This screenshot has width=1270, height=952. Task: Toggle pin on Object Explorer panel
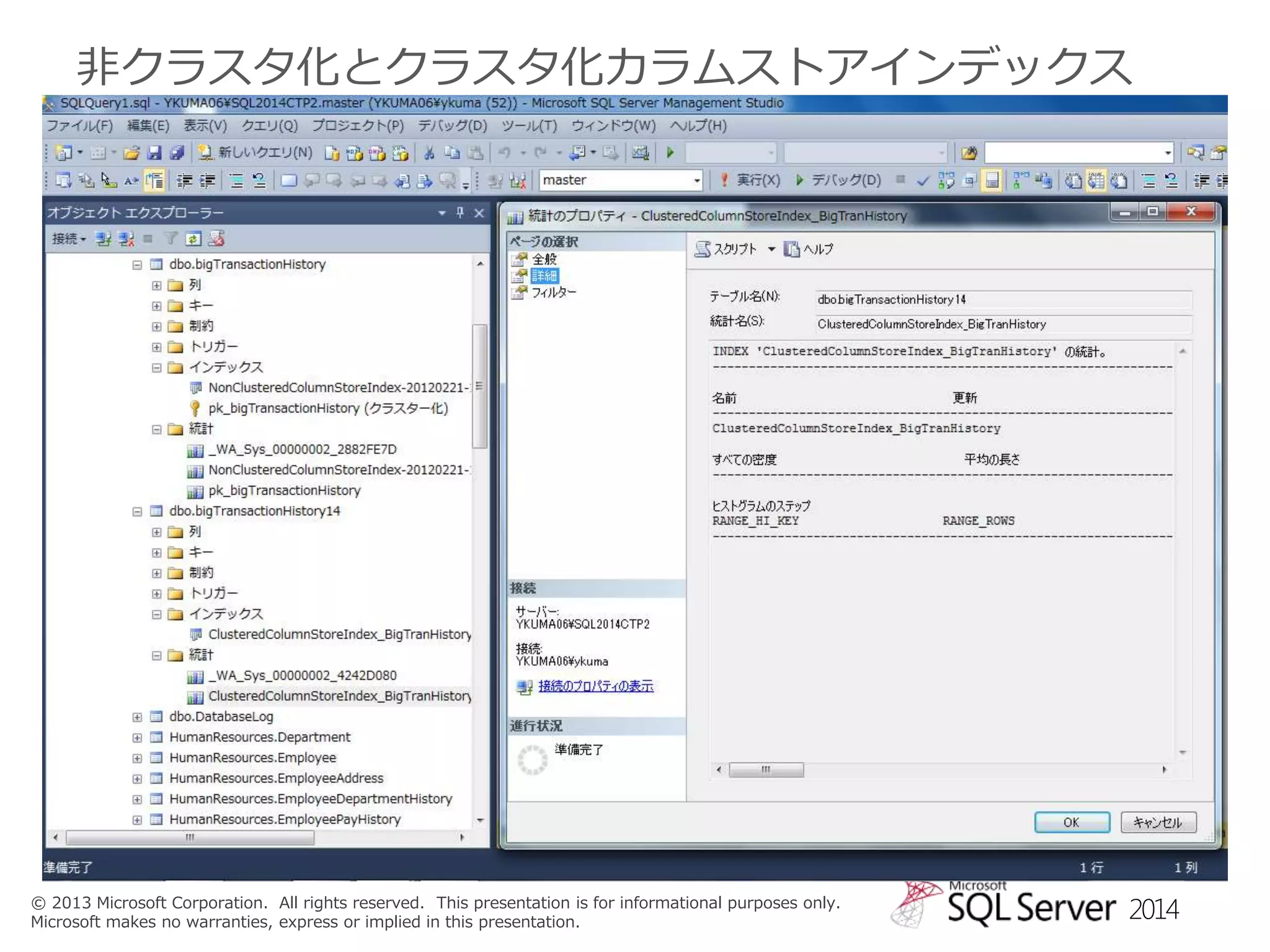(460, 213)
